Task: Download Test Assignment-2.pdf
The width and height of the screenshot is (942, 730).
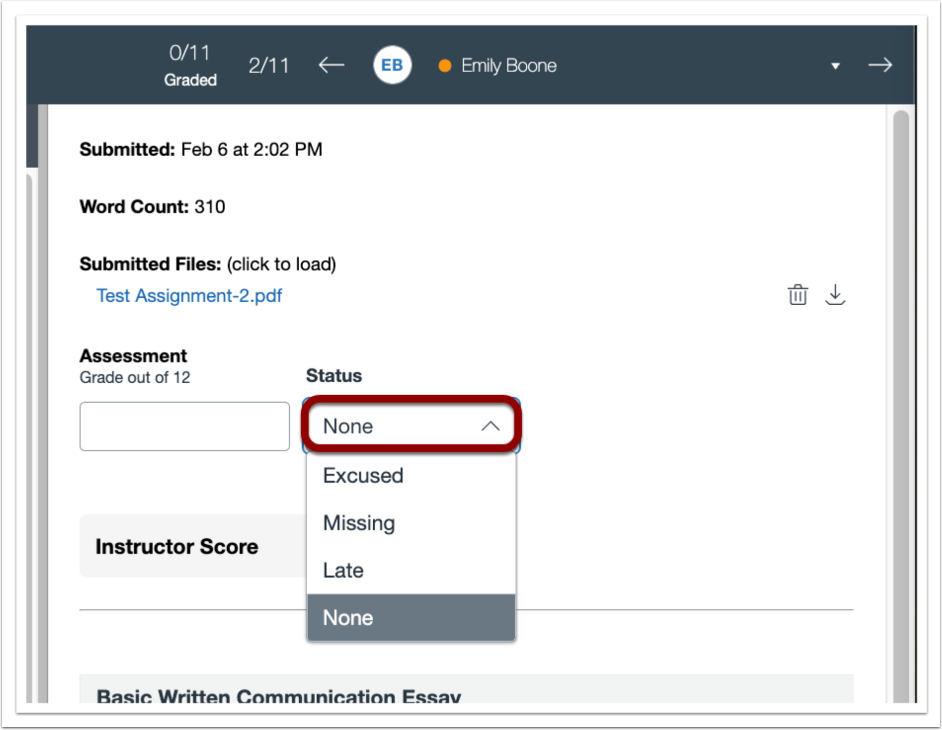Action: click(835, 294)
